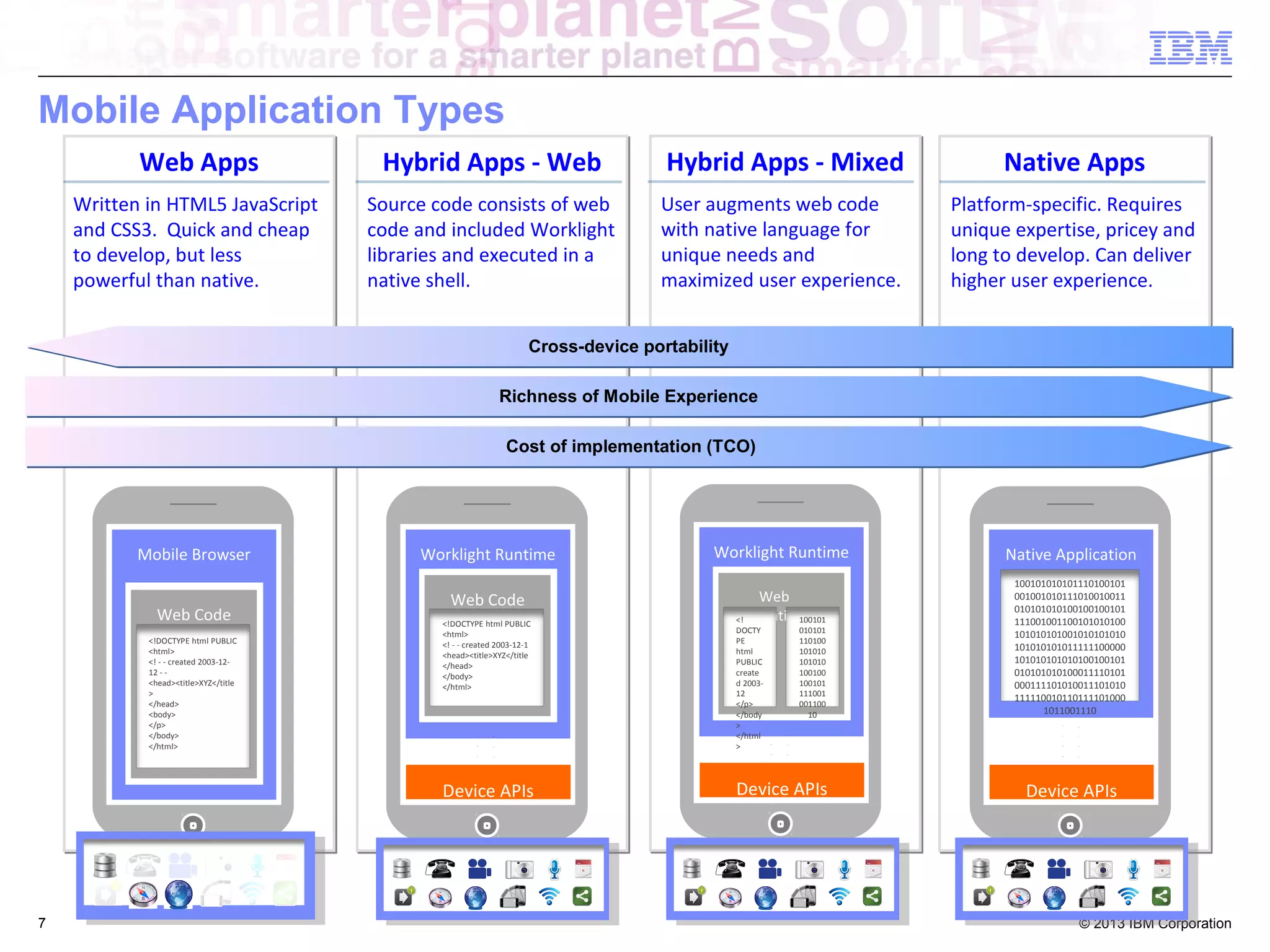Click the binary line '1011001110' in Native Application
Image resolution: width=1270 pixels, height=952 pixels.
(1070, 710)
